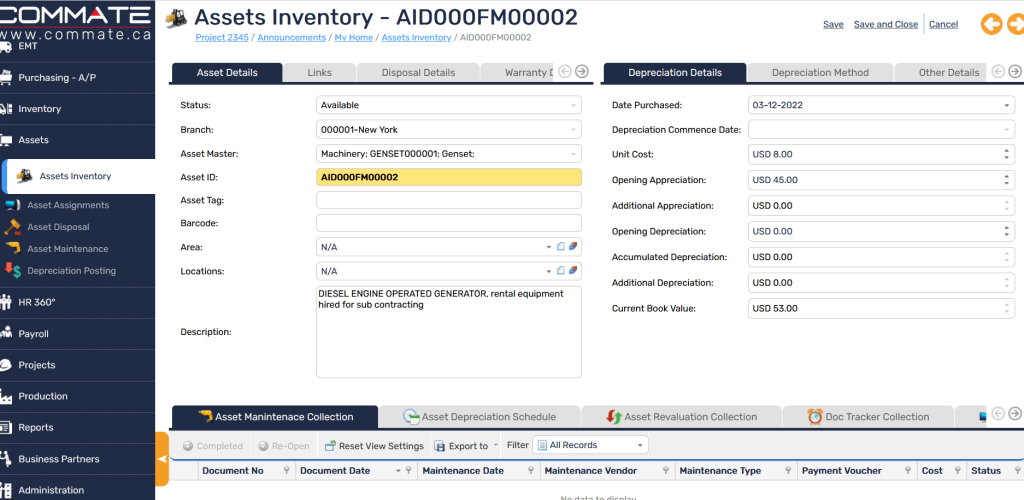
Task: Switch to the Disposal Details tab
Action: point(418,72)
